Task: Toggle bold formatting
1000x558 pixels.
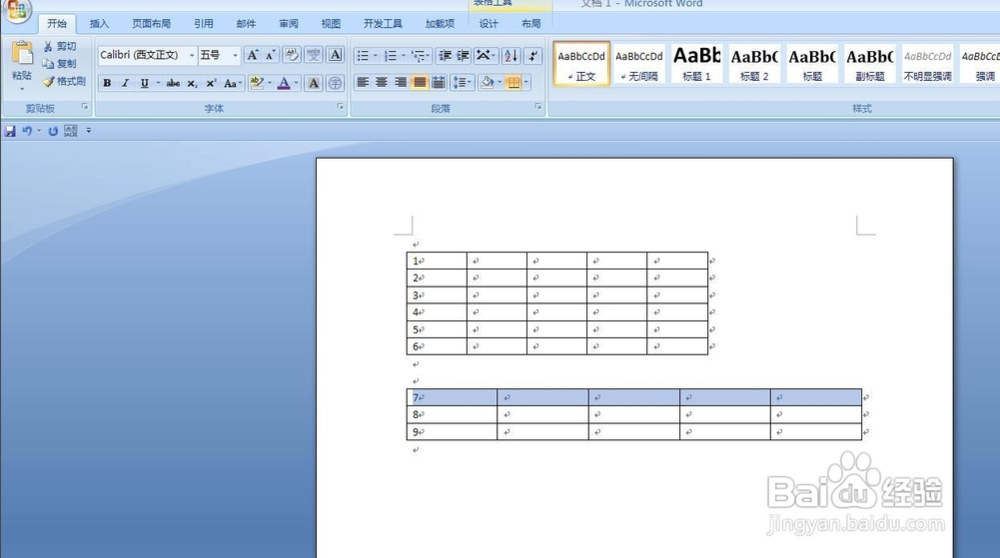Action: coord(107,84)
